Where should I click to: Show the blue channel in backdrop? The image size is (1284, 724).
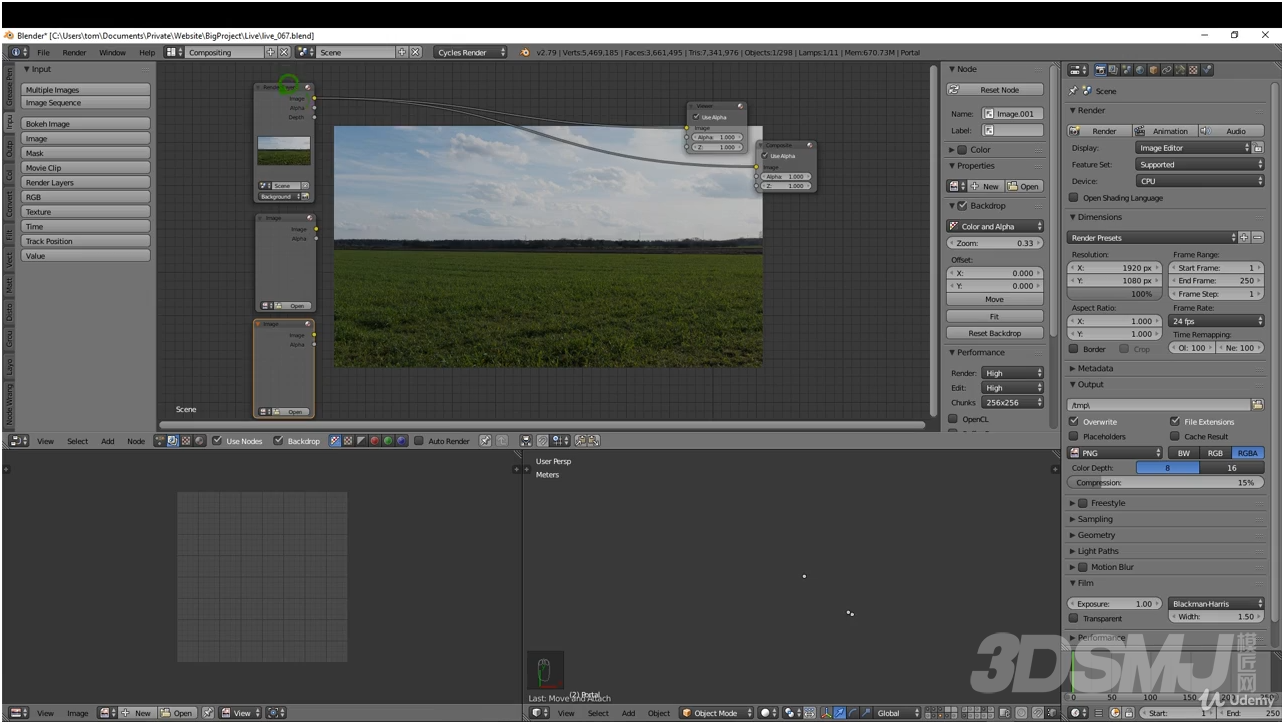402,441
